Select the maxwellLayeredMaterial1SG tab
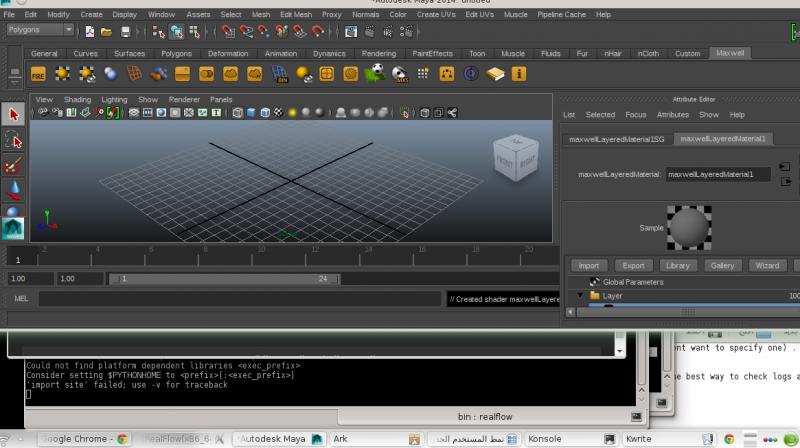 617,139
